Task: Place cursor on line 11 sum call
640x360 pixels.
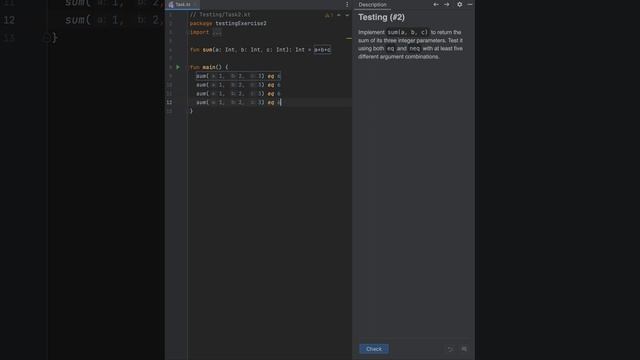Action: point(238,94)
